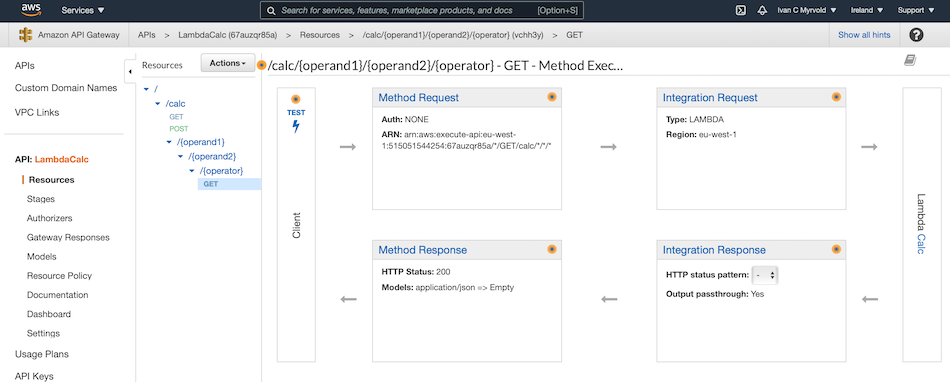This screenshot has width=950, height=382.
Task: Open APIs in the sidebar
Action: [x=25, y=65]
